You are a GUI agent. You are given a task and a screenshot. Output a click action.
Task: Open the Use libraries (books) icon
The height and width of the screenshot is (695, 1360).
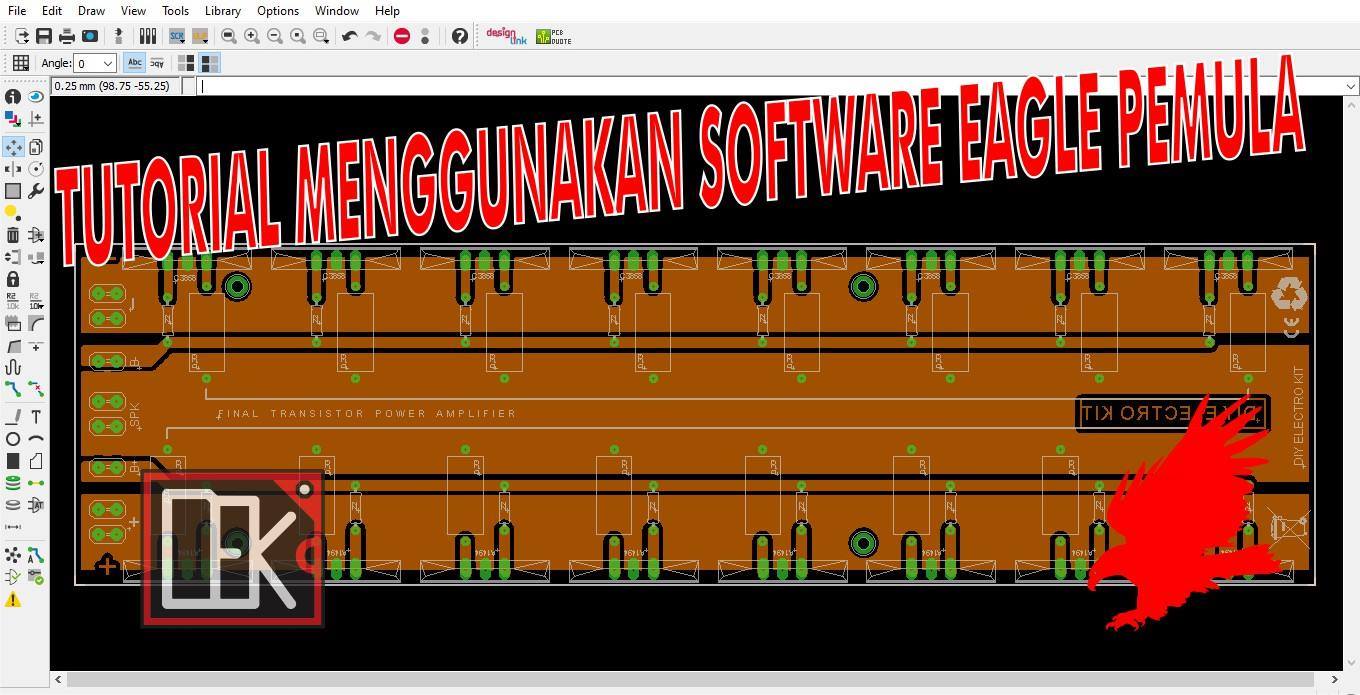click(148, 36)
